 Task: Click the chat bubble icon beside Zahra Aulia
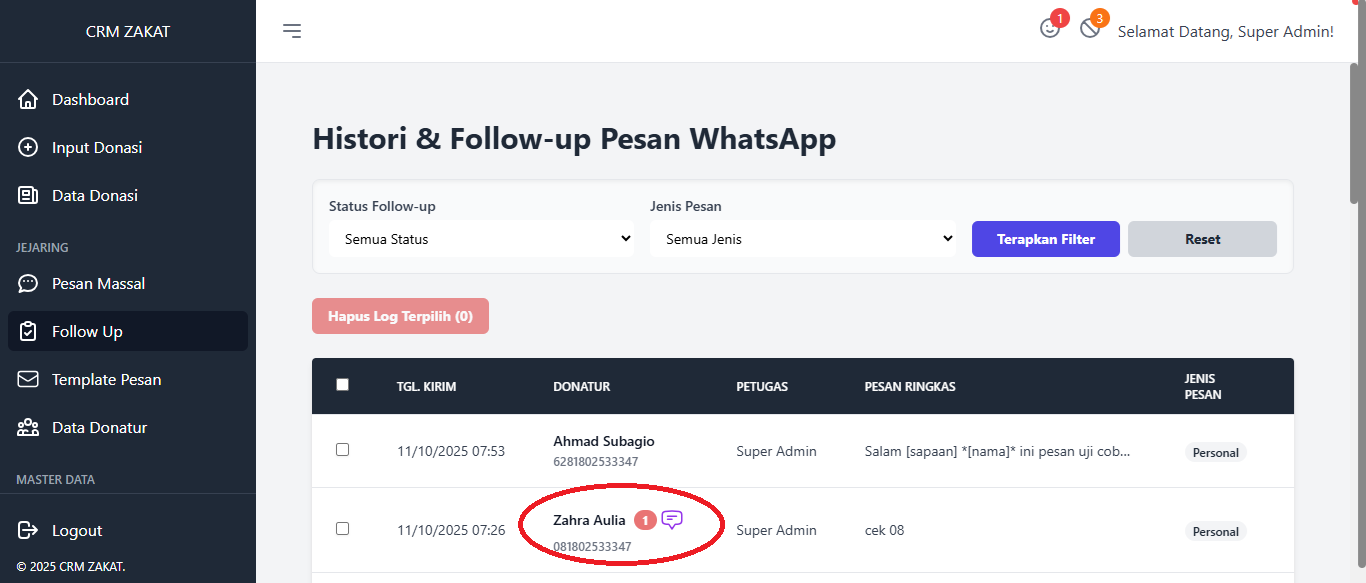point(672,520)
